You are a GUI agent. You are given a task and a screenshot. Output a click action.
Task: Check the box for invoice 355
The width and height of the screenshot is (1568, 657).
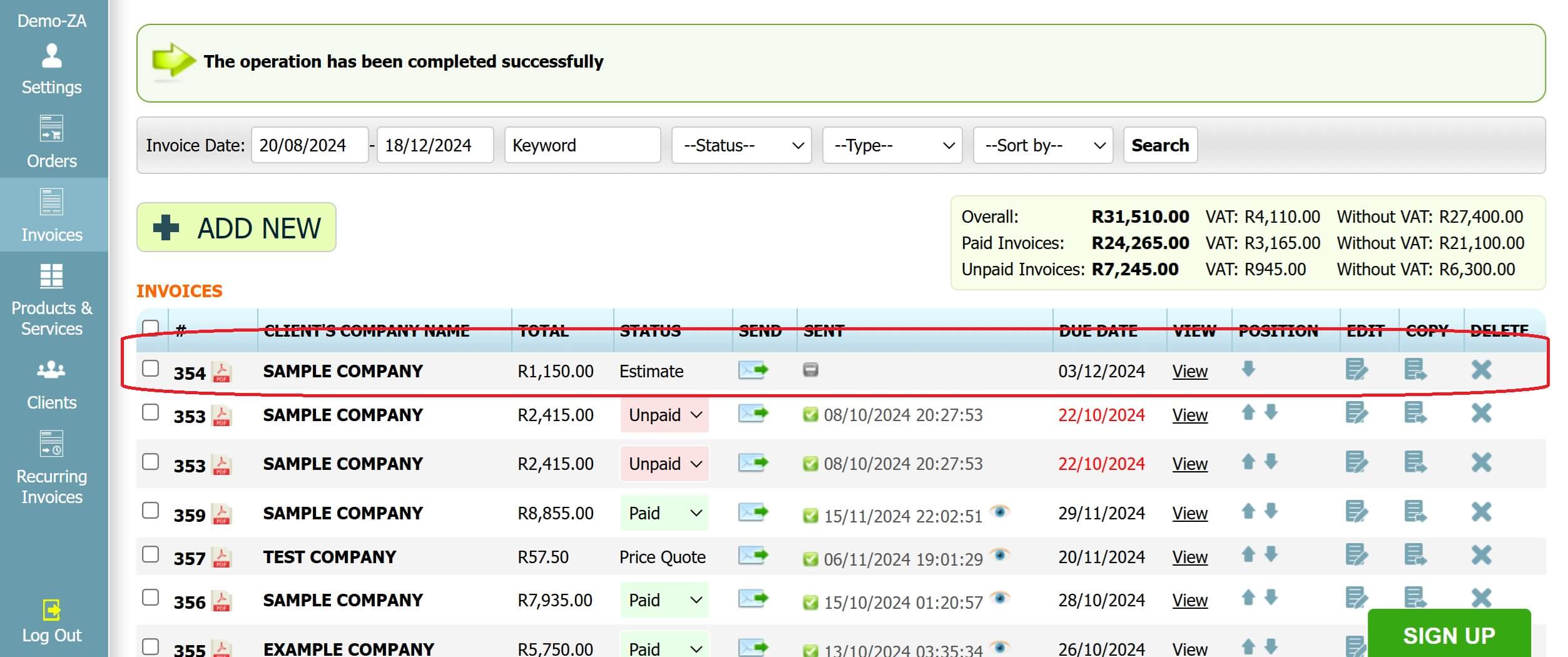pyautogui.click(x=150, y=646)
